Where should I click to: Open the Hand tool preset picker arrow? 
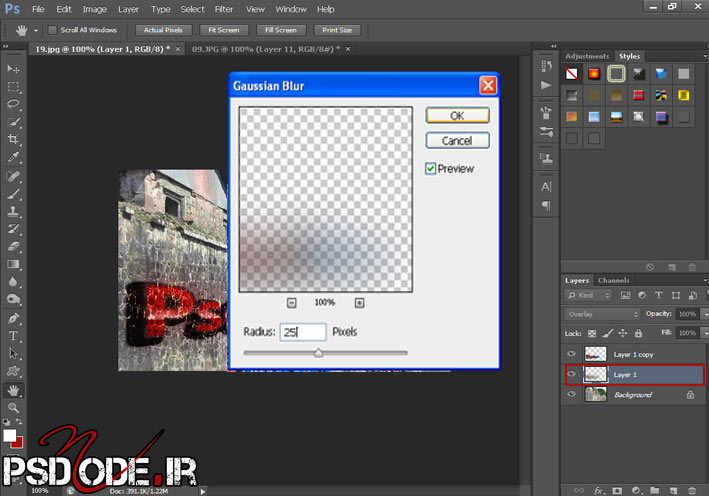36,31
